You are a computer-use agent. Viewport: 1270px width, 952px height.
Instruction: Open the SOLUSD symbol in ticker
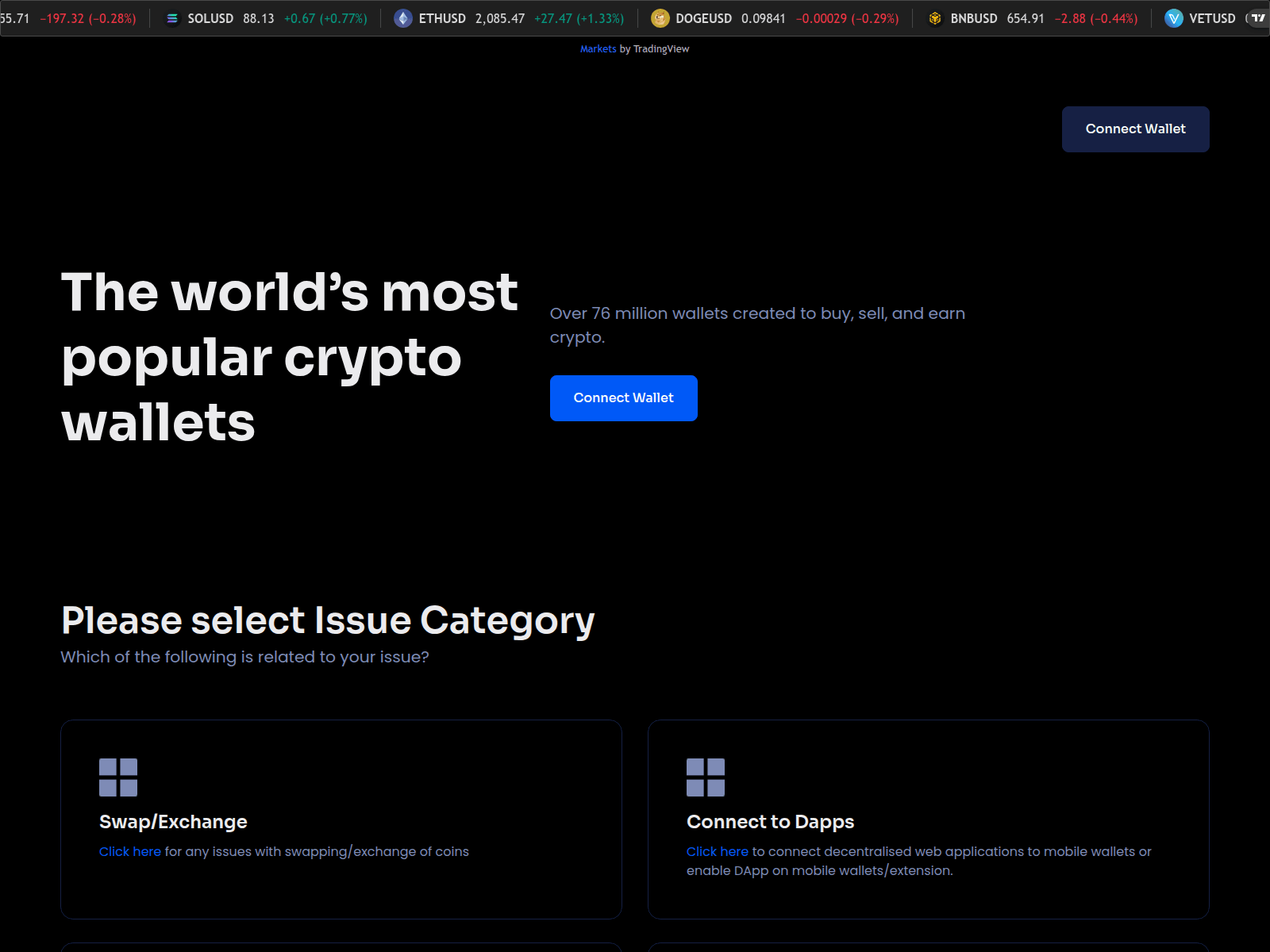(210, 18)
